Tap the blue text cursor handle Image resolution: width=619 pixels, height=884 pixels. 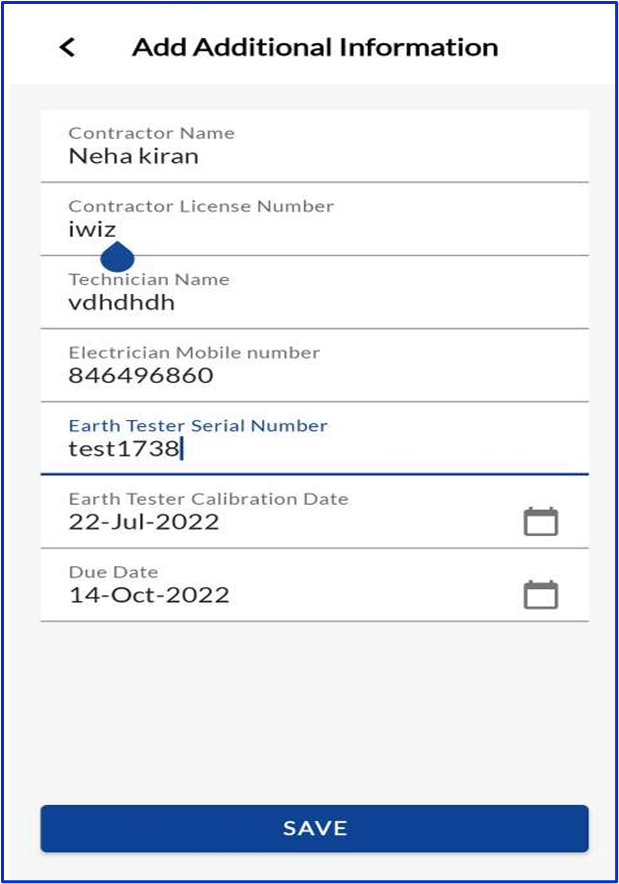pos(117,257)
